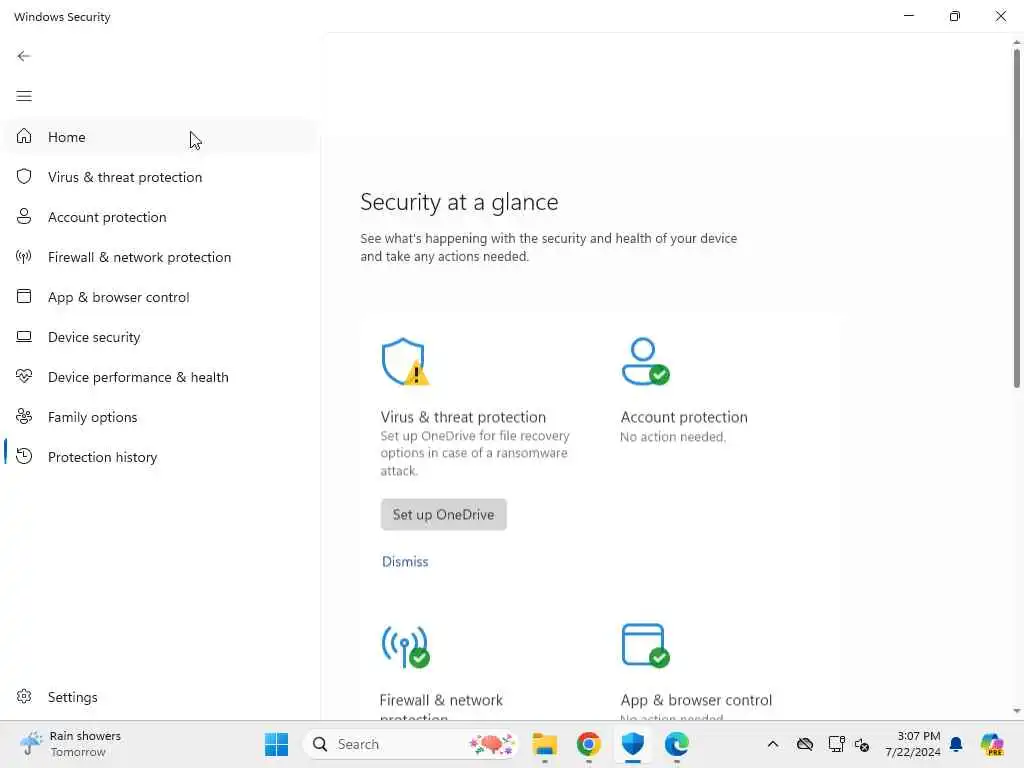Screen dimensions: 1024x768
Task: Click the window icon beside App & browser control
Action: (x=24, y=296)
